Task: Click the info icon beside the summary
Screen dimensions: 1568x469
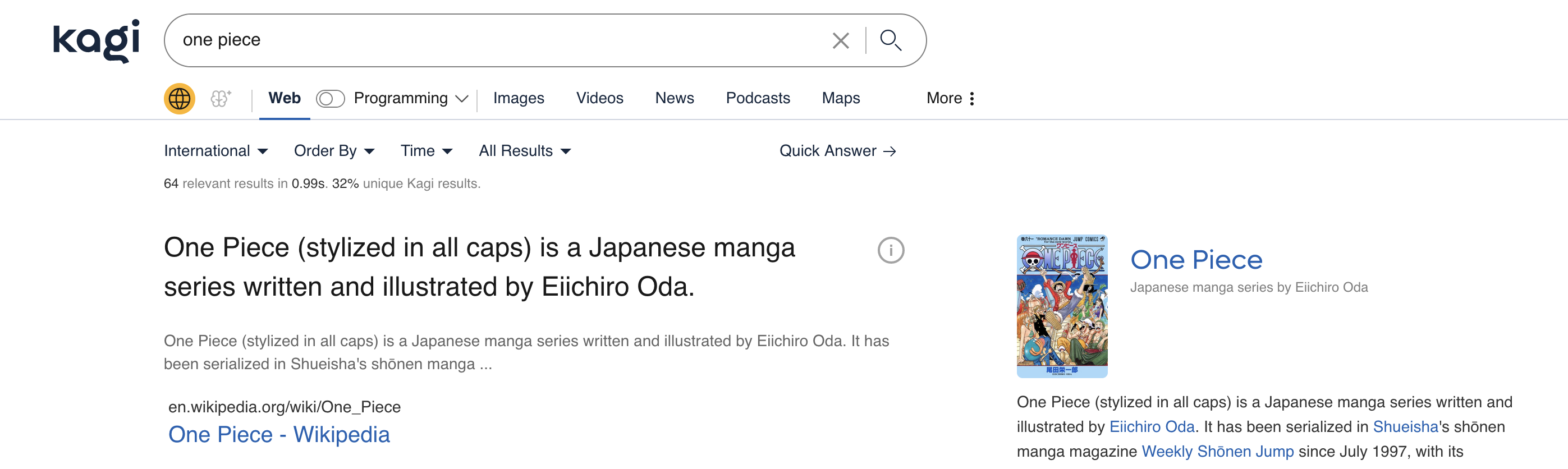Action: point(891,250)
